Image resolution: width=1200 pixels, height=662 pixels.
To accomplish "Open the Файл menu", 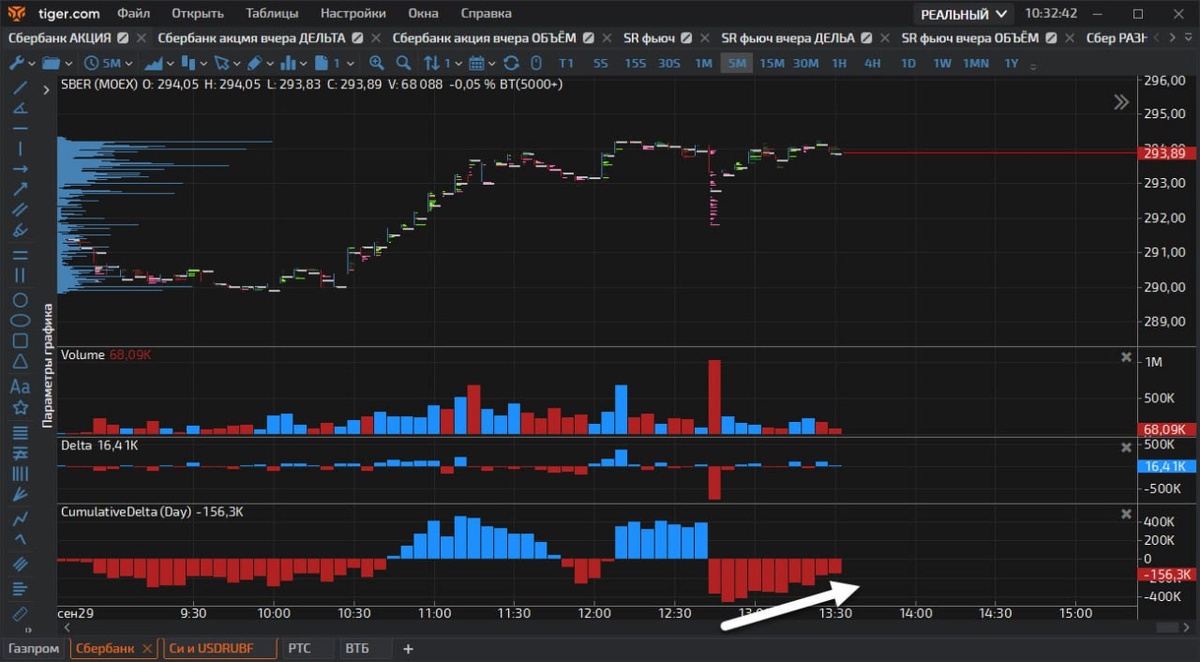I will [134, 14].
